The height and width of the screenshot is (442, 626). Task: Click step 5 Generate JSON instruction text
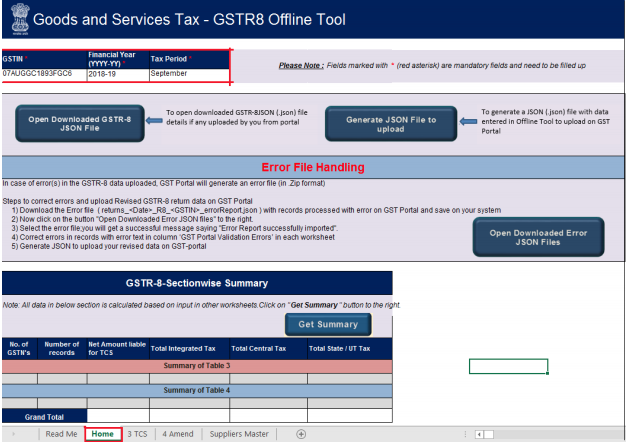coord(109,246)
